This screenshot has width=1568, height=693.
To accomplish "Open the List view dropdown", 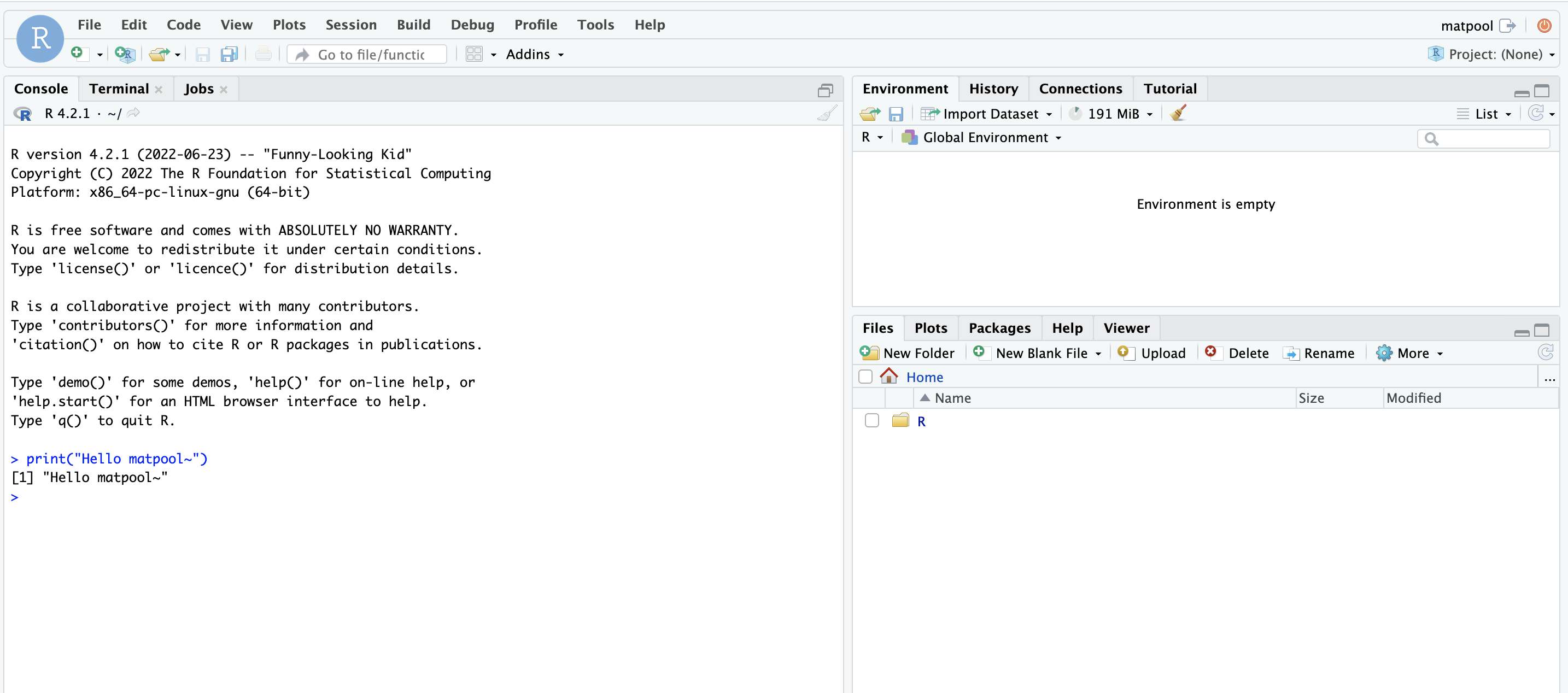I will (x=1484, y=114).
